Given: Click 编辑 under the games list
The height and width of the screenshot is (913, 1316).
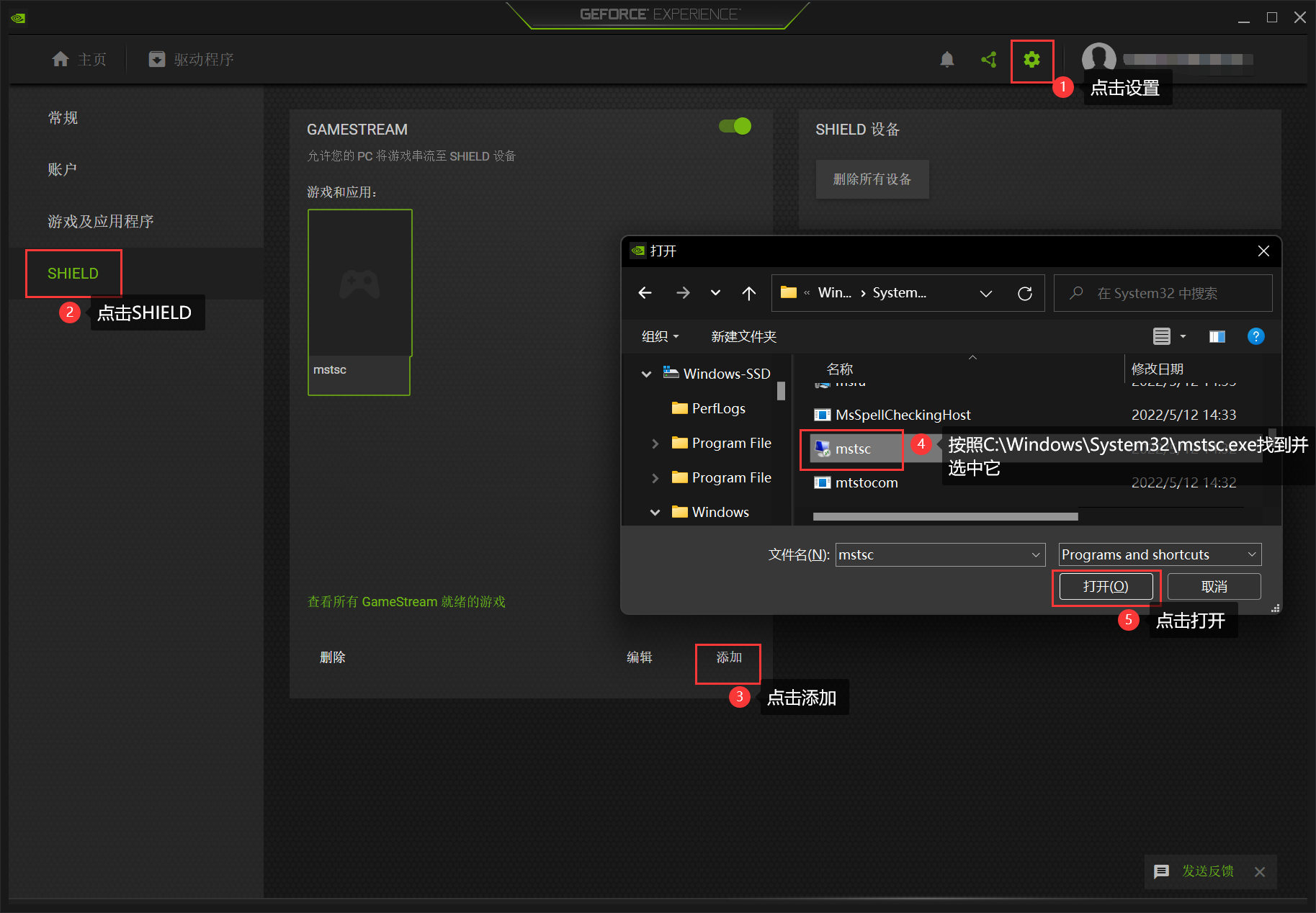Looking at the screenshot, I should click(640, 657).
